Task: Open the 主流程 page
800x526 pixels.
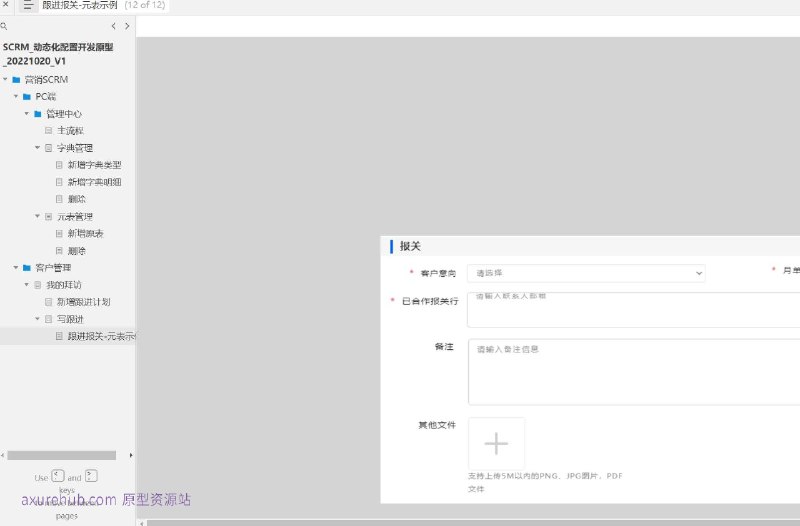Action: tap(70, 131)
